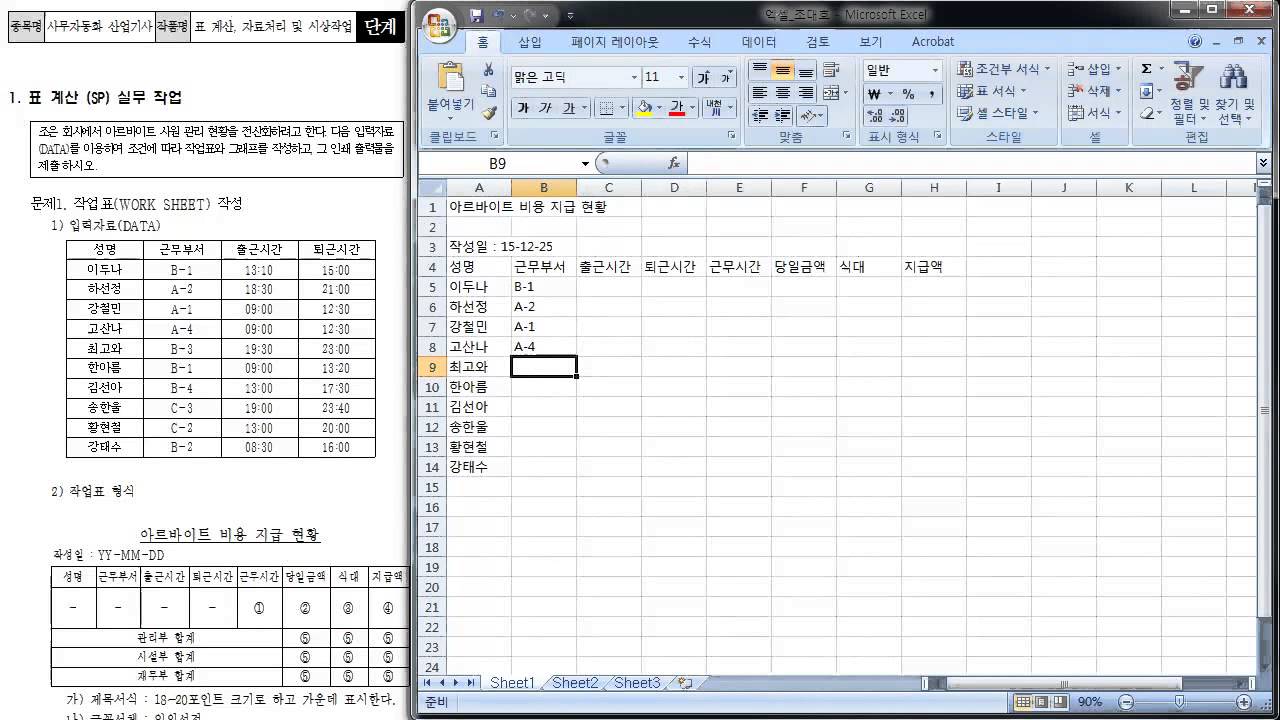
Task: Toggle underline formatting 가
Action: pos(569,107)
